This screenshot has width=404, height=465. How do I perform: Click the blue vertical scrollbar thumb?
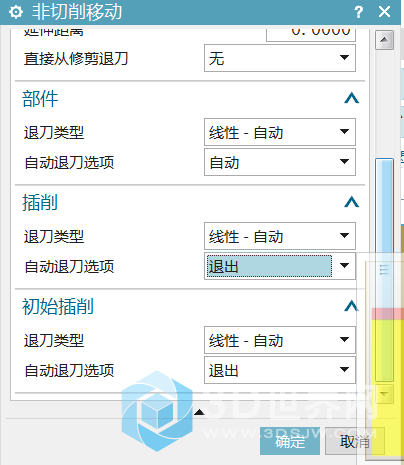coord(384,269)
